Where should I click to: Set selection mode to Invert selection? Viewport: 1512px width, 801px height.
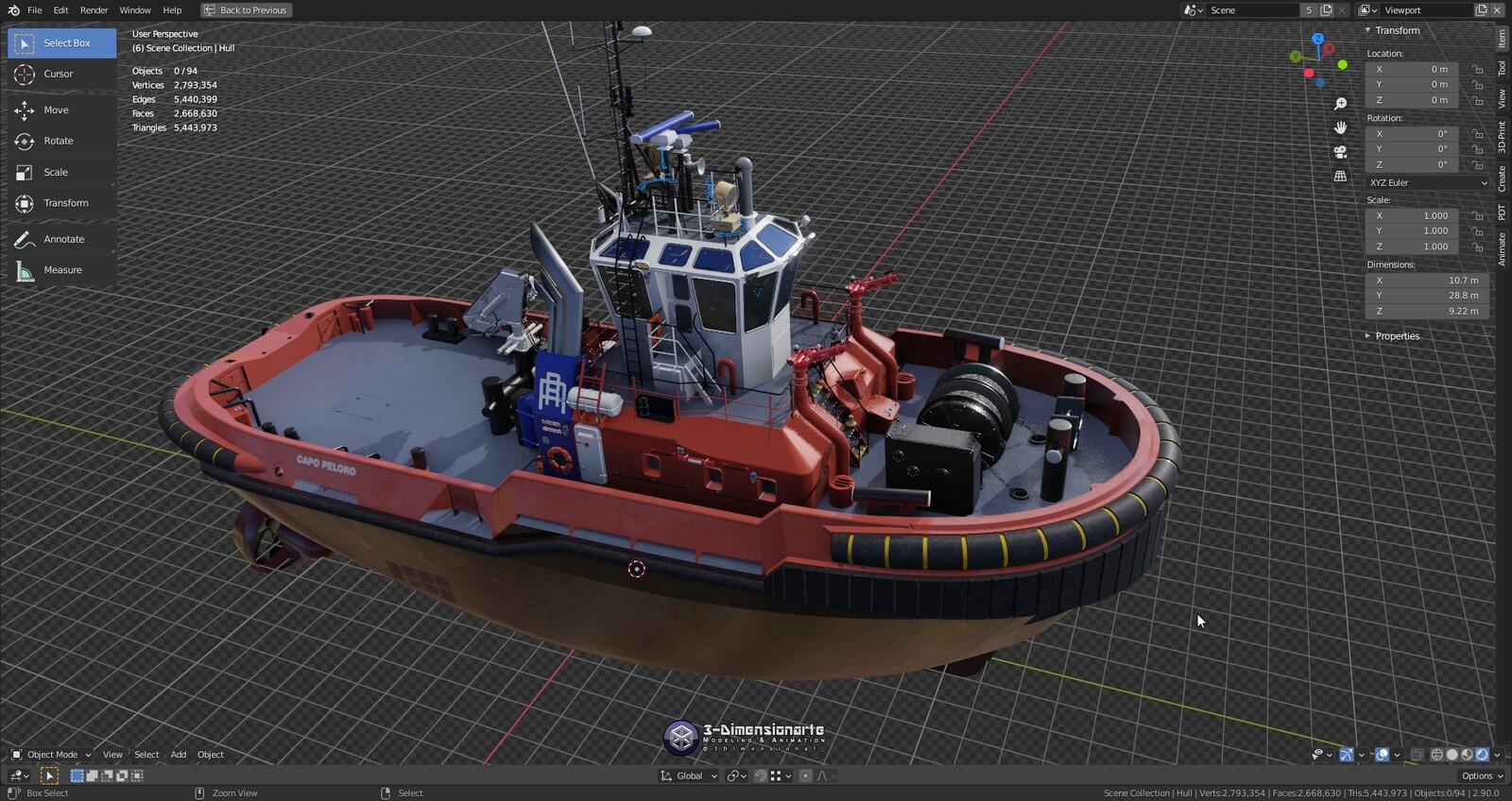click(x=122, y=775)
